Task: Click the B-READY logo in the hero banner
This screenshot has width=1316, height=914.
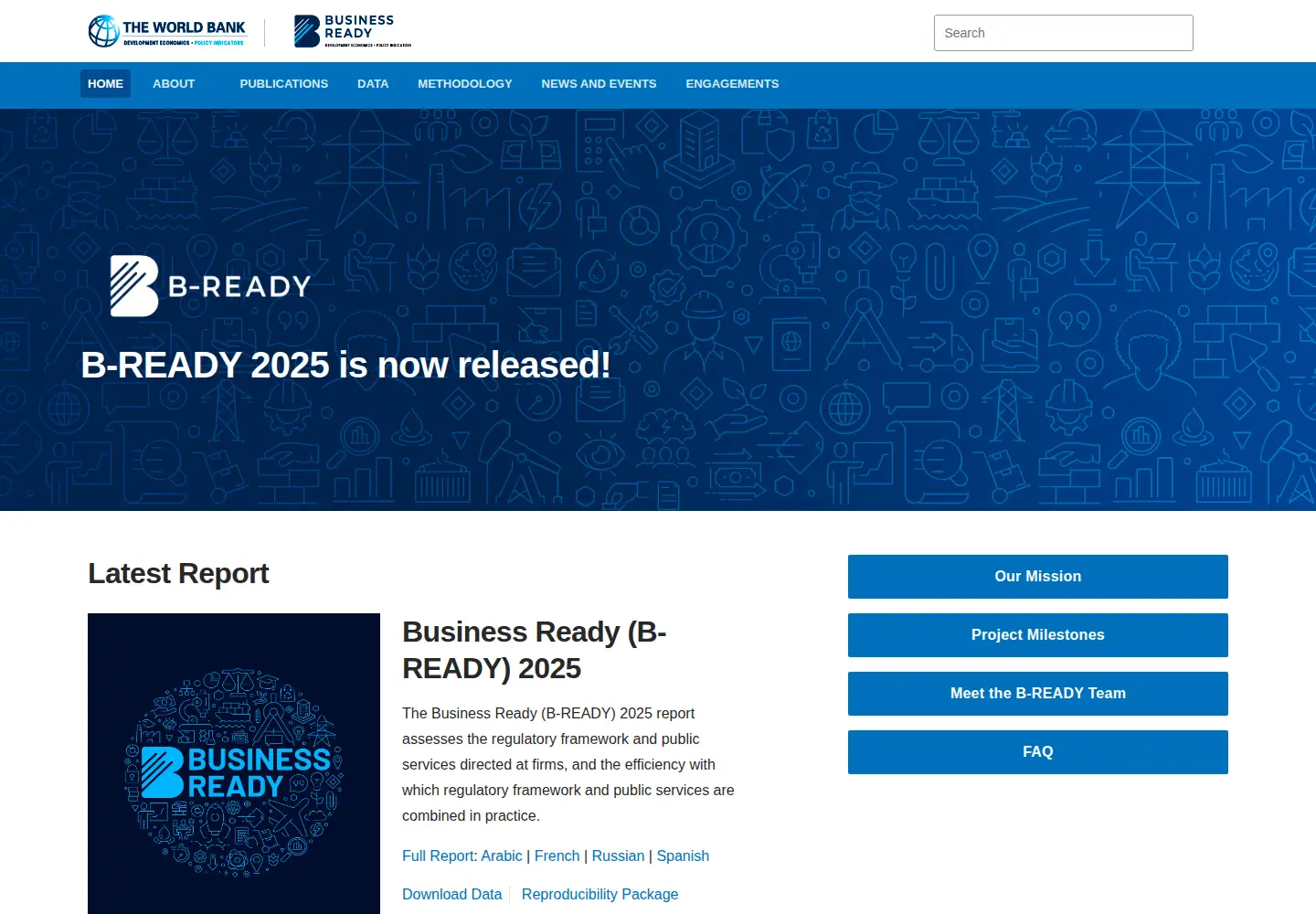Action: click(x=210, y=286)
